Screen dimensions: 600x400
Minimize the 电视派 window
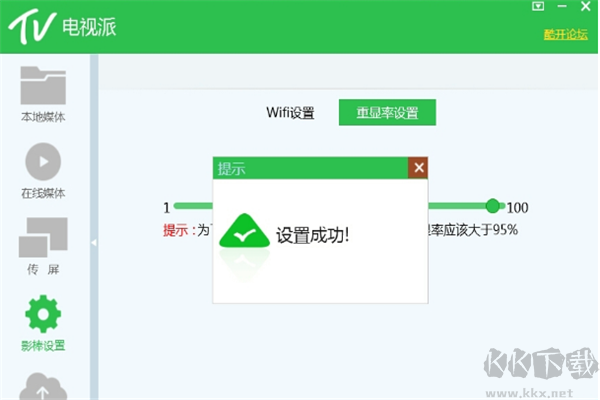pos(562,6)
